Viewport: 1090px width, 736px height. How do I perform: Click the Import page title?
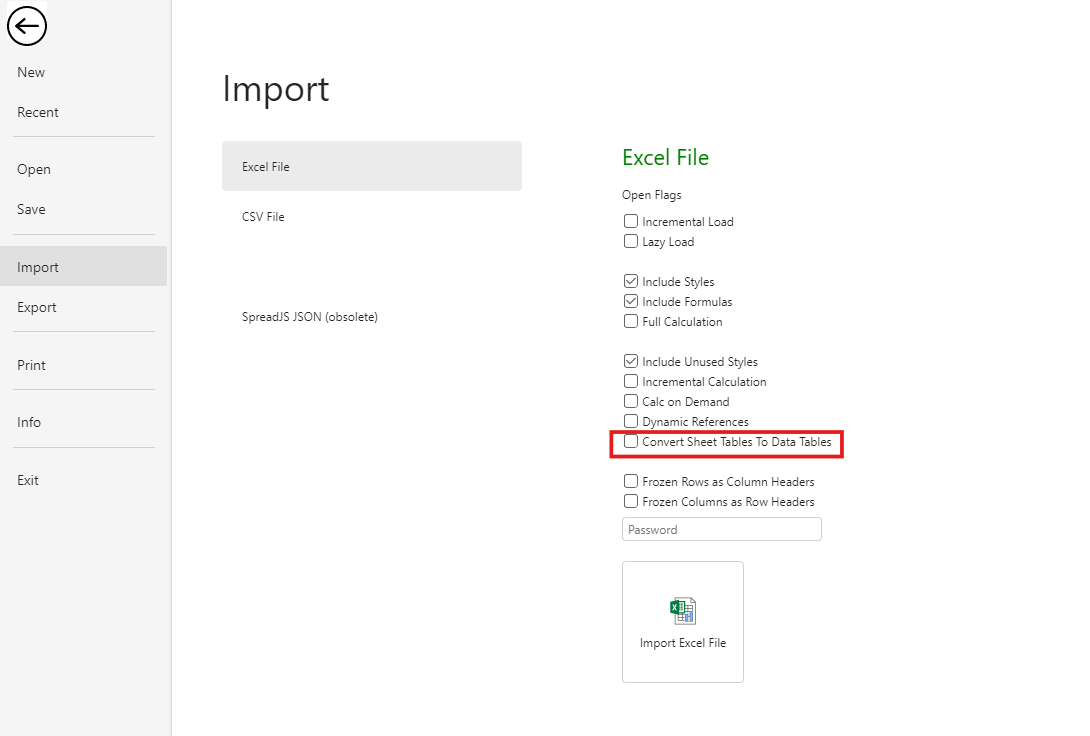click(275, 90)
